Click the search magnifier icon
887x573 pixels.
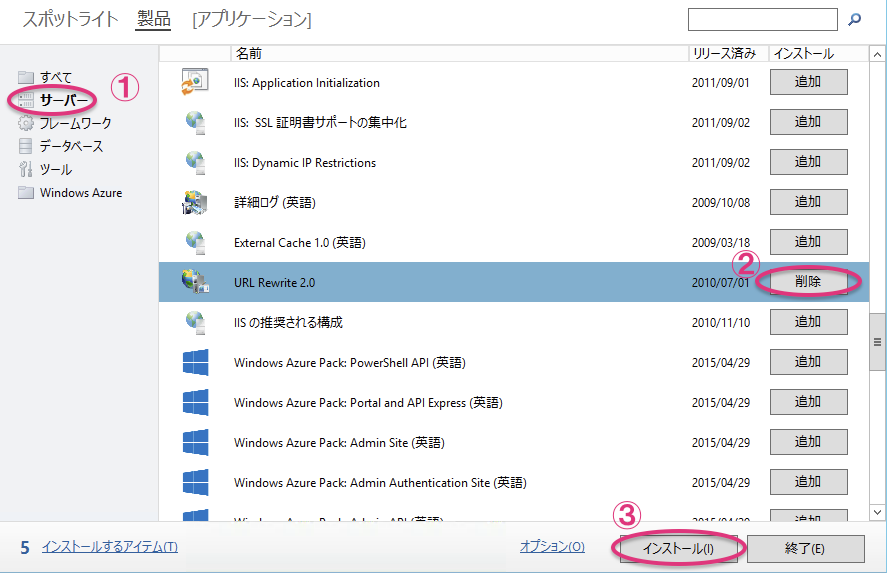[854, 20]
